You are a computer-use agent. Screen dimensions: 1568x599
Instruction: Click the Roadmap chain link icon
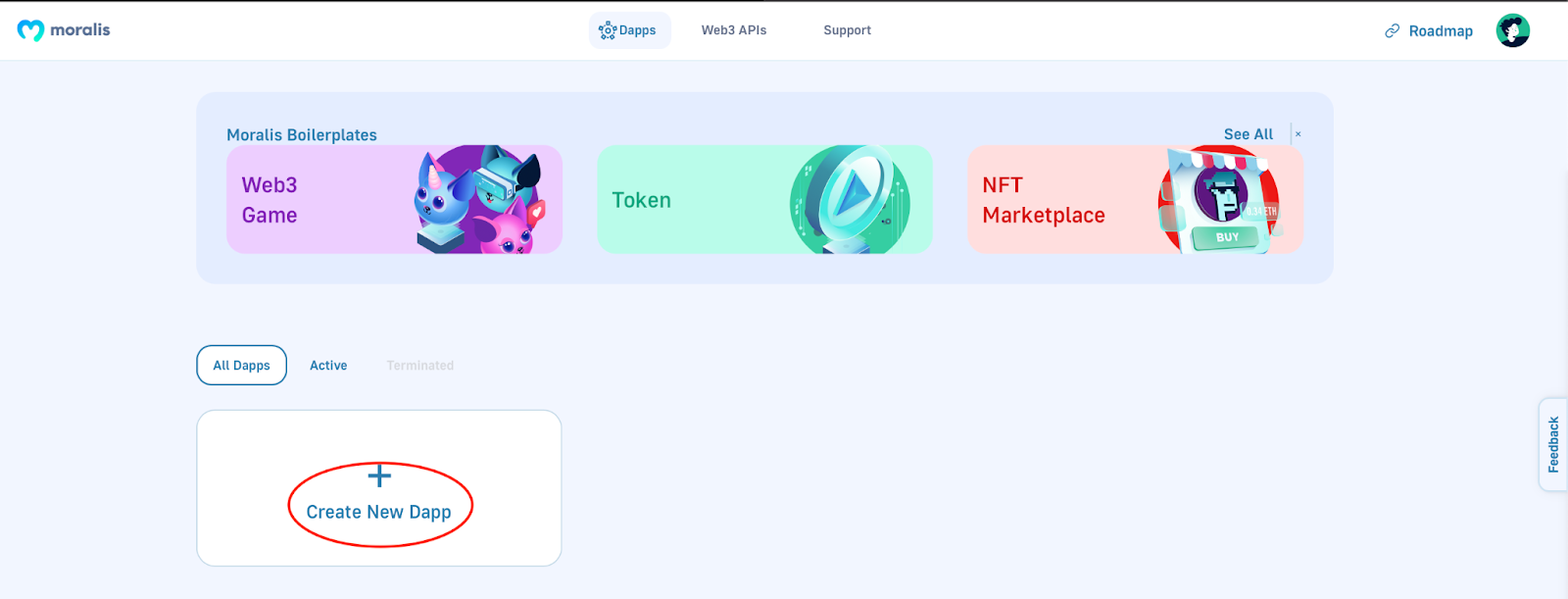1392,31
